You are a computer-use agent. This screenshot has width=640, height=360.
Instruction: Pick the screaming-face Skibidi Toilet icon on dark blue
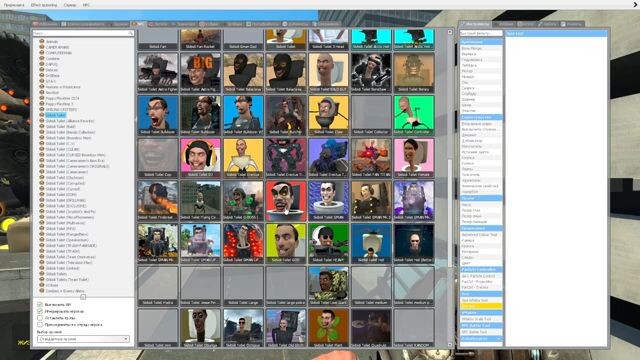point(158,115)
